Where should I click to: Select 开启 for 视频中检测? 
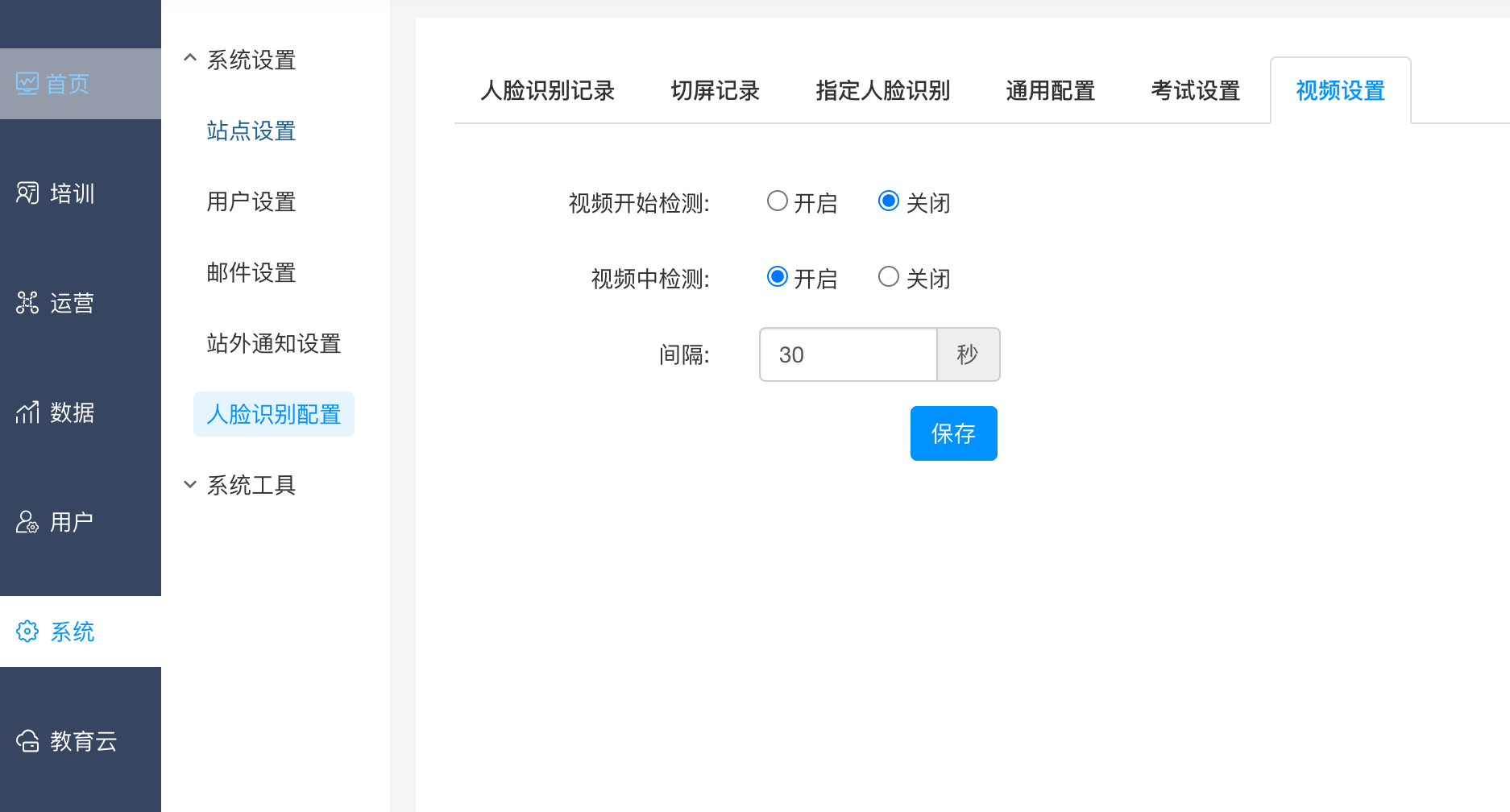(x=777, y=277)
